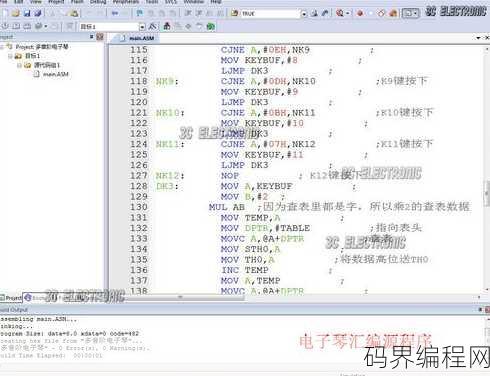Open the Flash menu
Screen dimensions: 490x376
pyautogui.click(x=77, y=2)
